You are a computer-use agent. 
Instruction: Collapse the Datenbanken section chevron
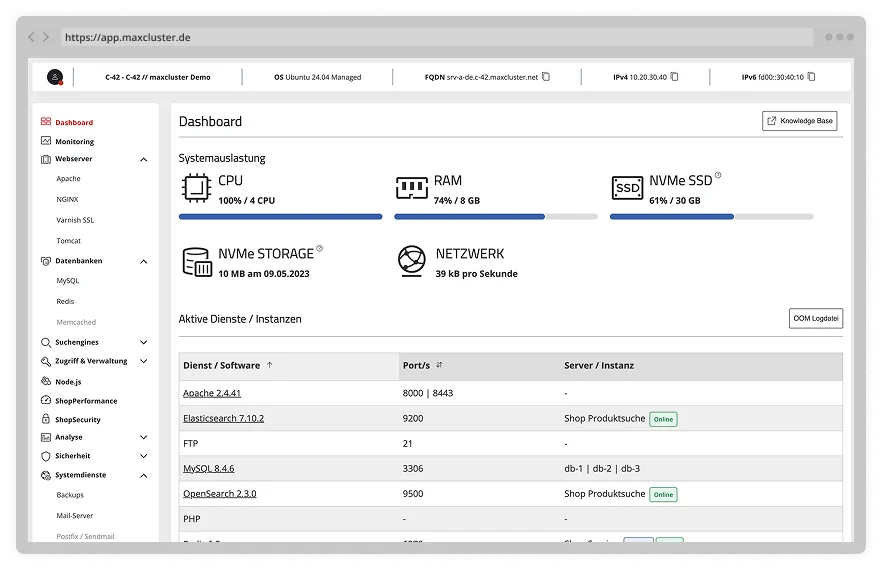pos(143,262)
